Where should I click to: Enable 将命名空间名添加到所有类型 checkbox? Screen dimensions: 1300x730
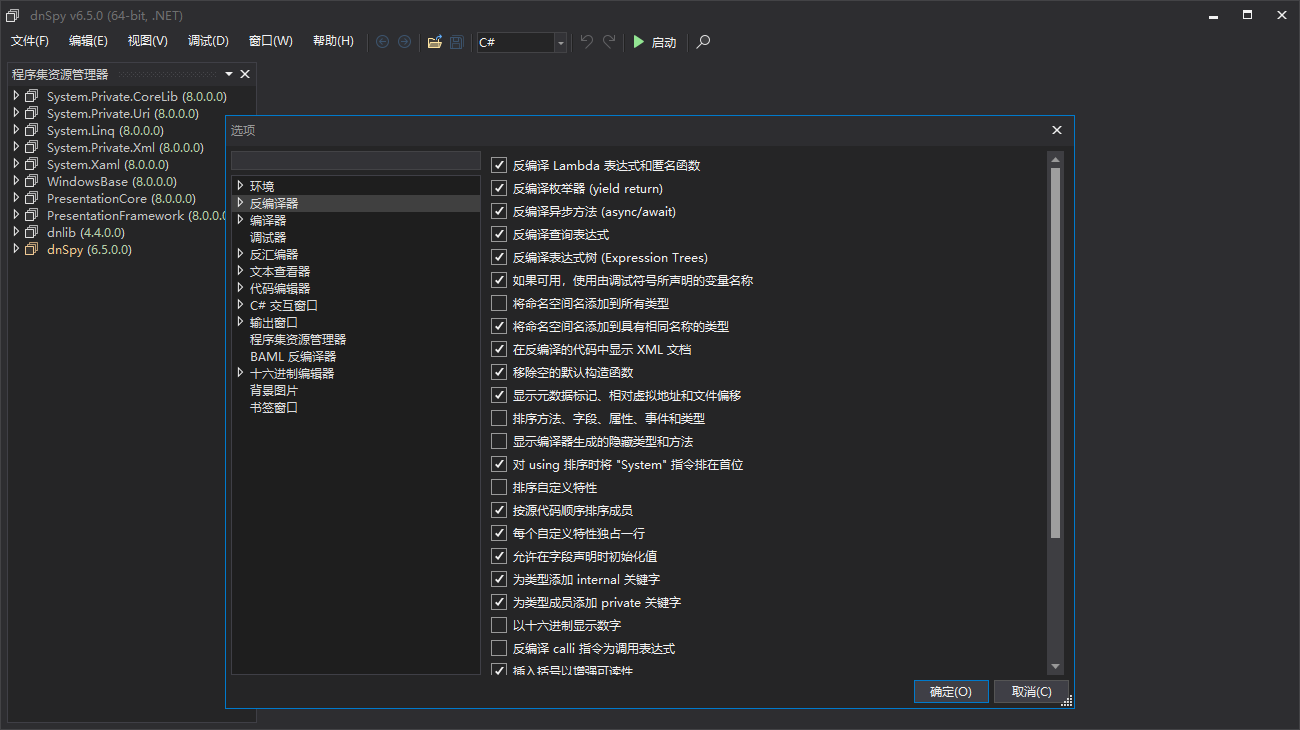click(499, 303)
